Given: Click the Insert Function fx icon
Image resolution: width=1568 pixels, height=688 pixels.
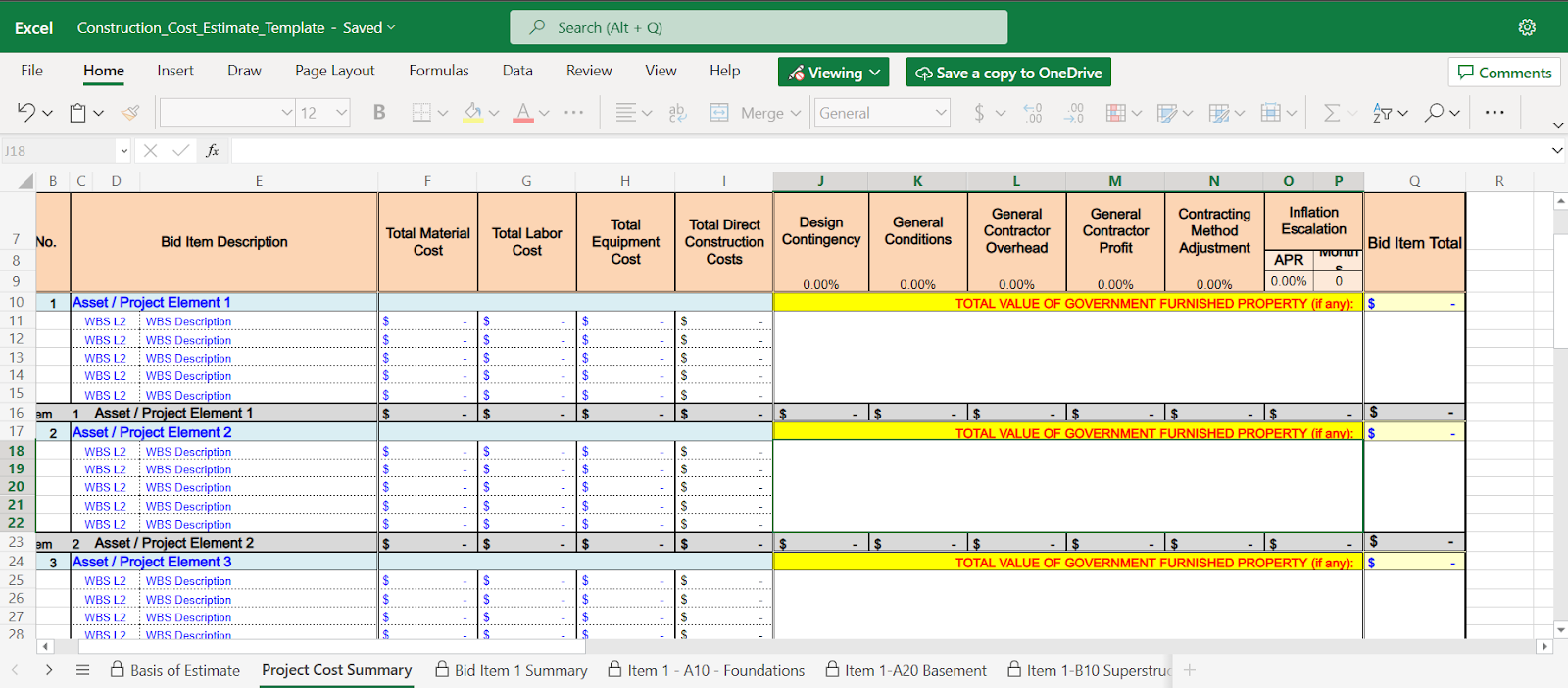Looking at the screenshot, I should tap(212, 151).
